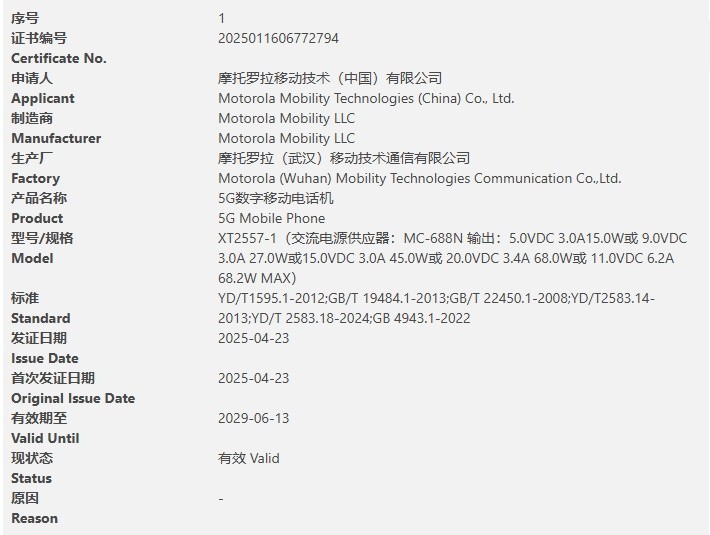710x535 pixels.
Task: Click the serial number value 1
Action: pyautogui.click(x=222, y=18)
